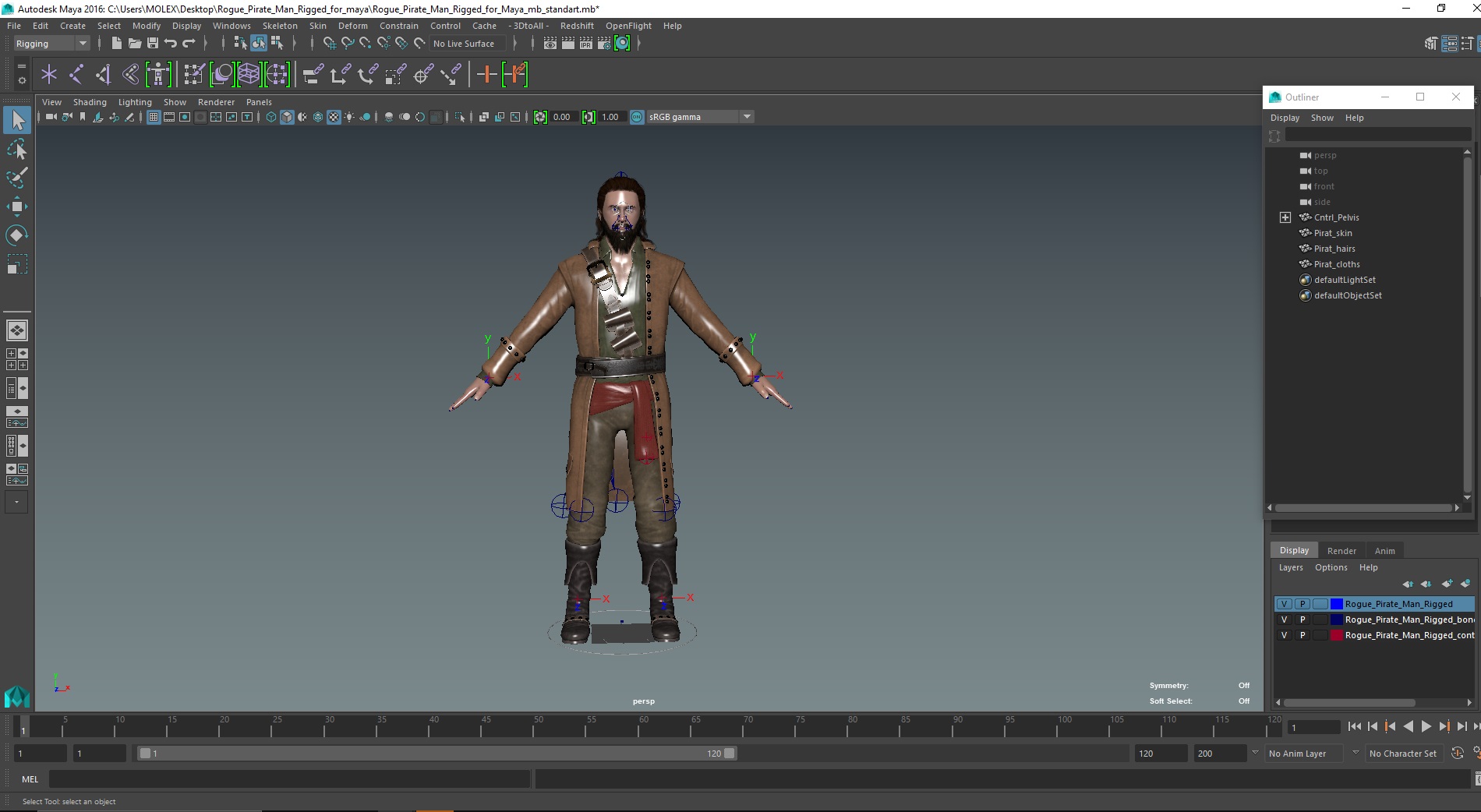
Task: Click red color swatch of controllers layer
Action: click(1337, 635)
